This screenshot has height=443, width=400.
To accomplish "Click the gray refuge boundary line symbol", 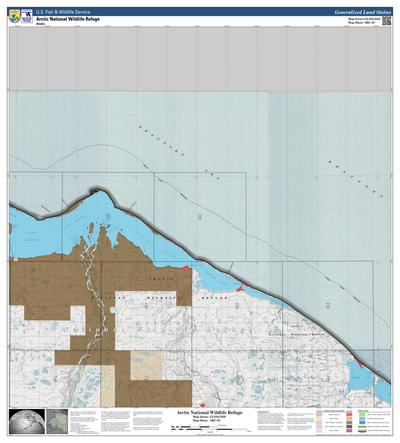I will [x=362, y=431].
